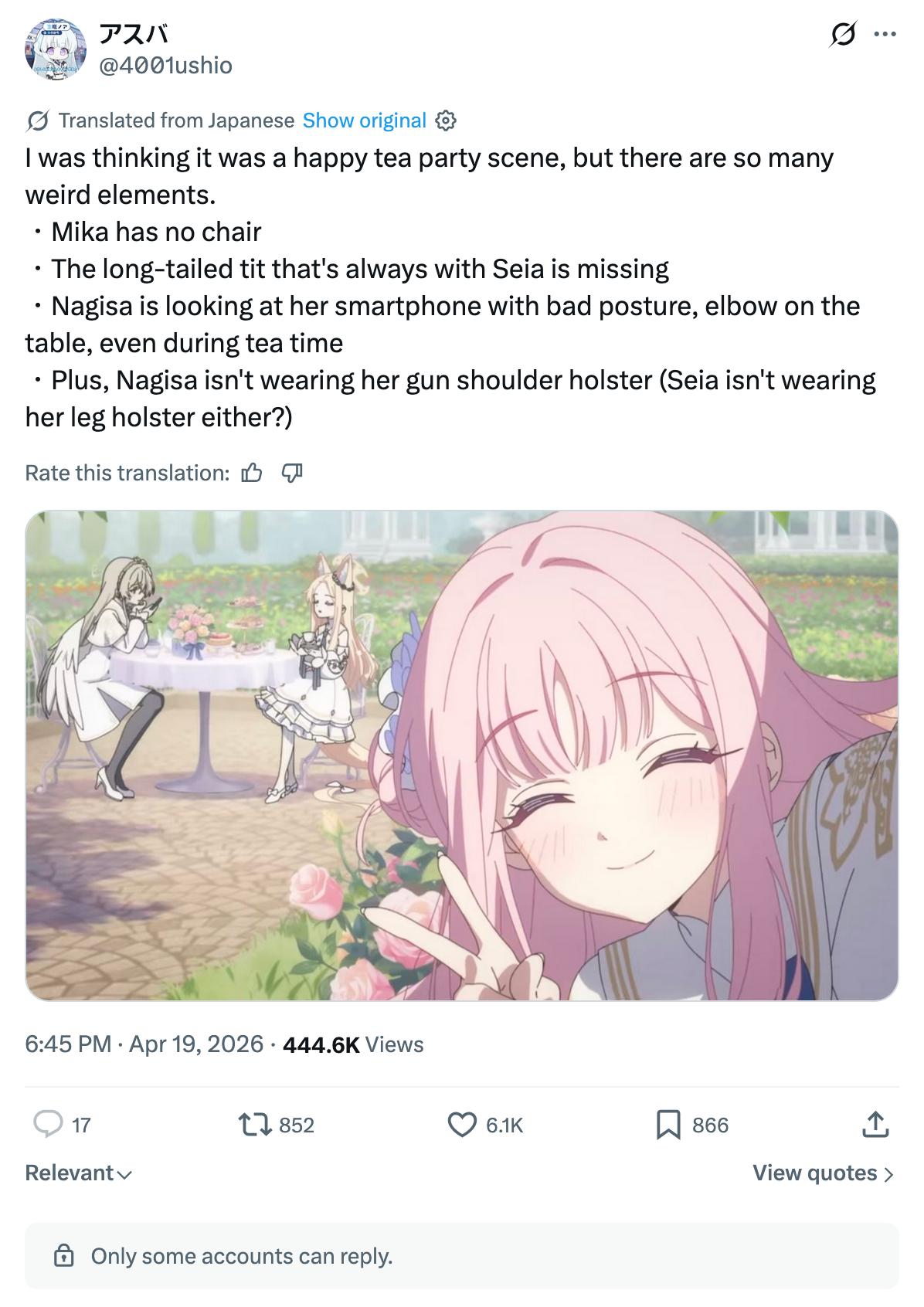Viewport: 924px width, 1307px height.
Task: Click the reply speech bubble icon
Action: click(48, 1124)
